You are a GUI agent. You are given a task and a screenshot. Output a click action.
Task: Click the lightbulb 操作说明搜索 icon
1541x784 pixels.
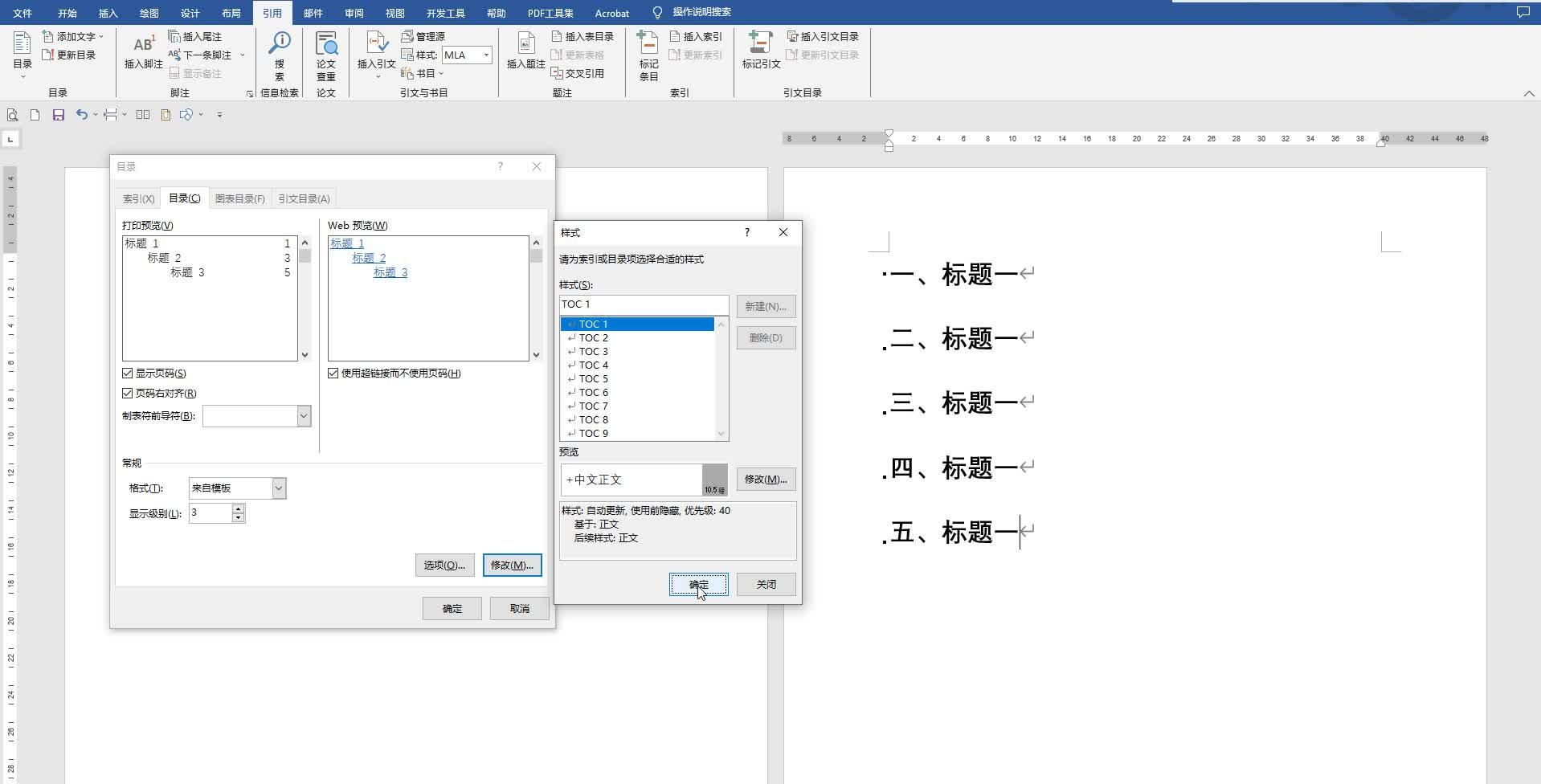(657, 12)
